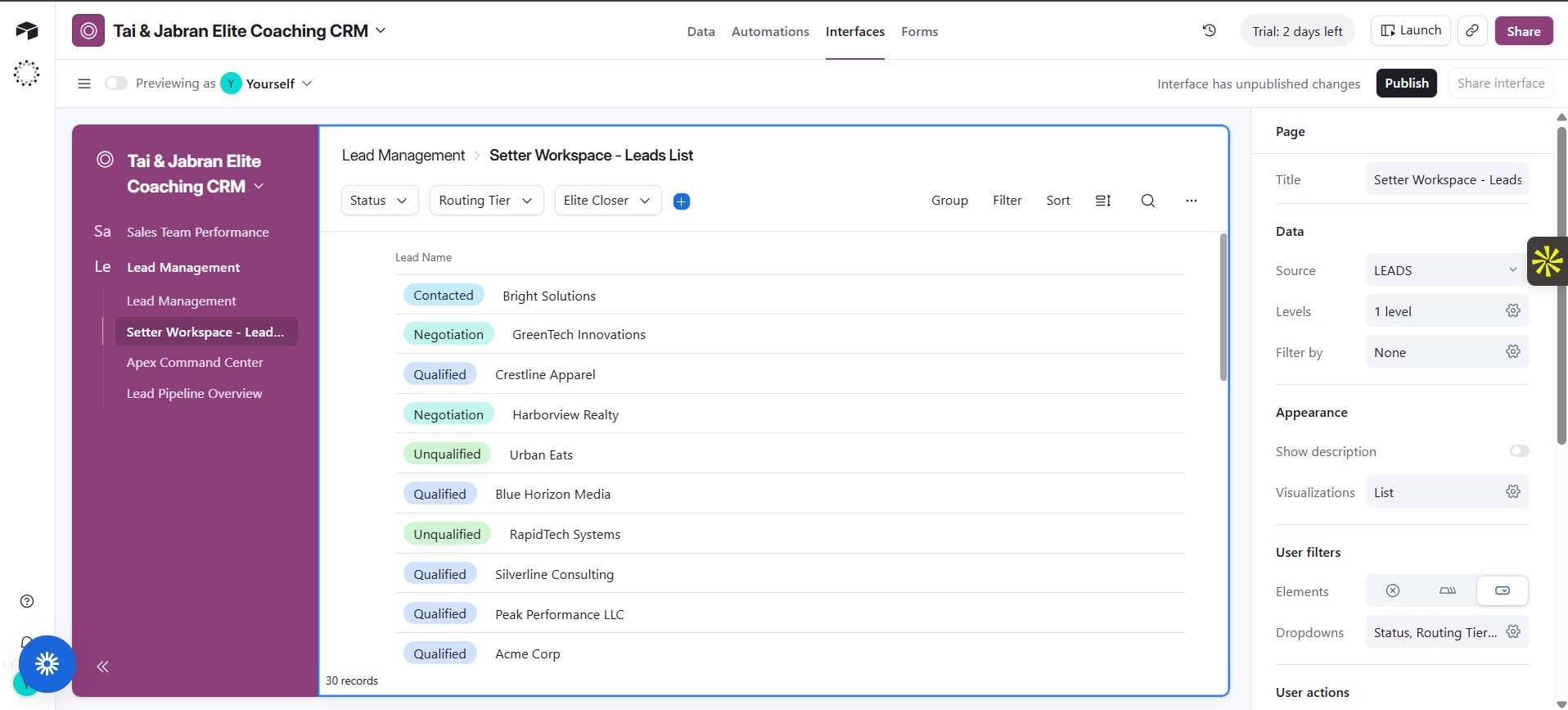Viewport: 1568px width, 710px height.
Task: Open the hamburger menu icon
Action: (x=83, y=84)
